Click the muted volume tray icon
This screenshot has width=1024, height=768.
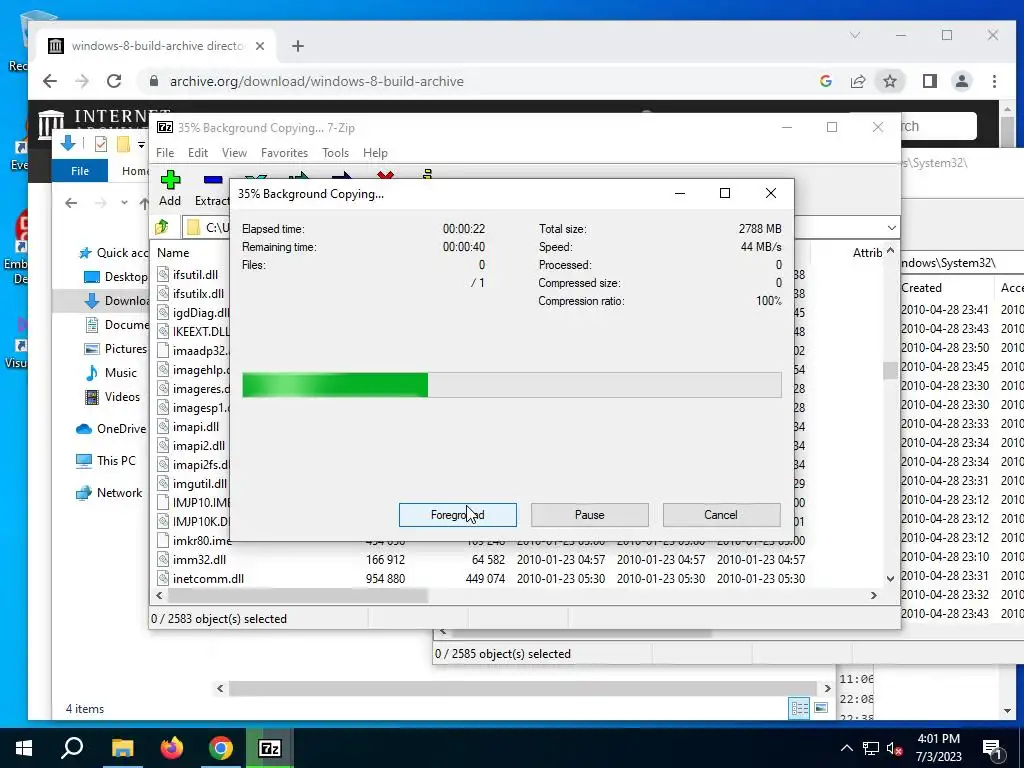pos(894,749)
